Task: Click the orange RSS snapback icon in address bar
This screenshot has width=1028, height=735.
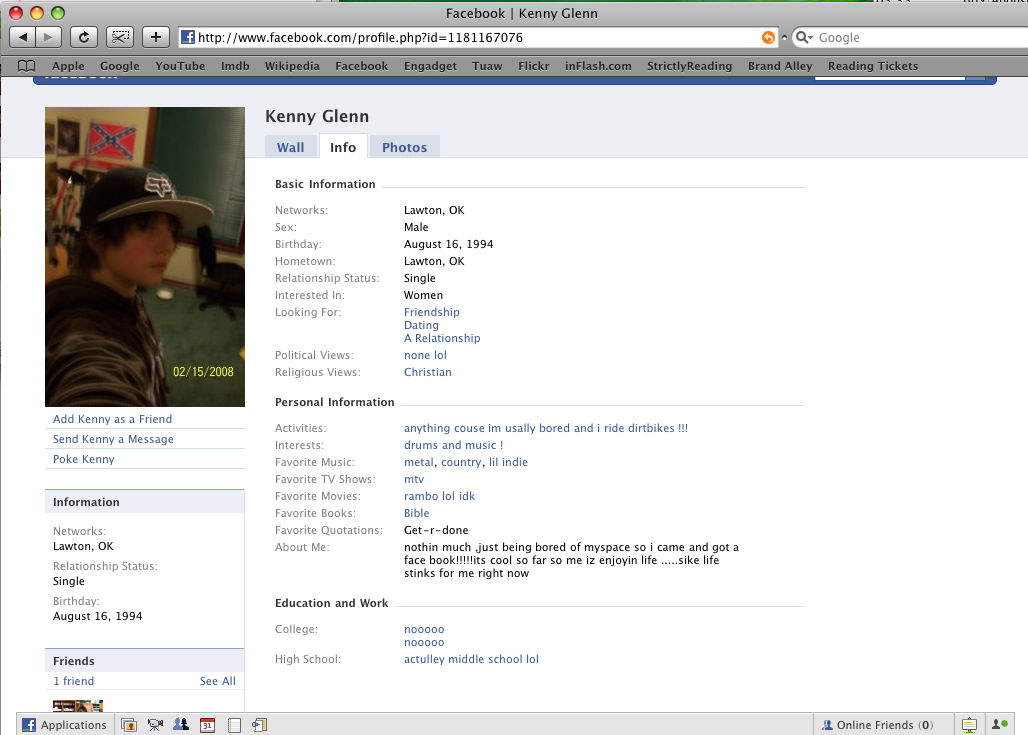Action: tap(768, 37)
